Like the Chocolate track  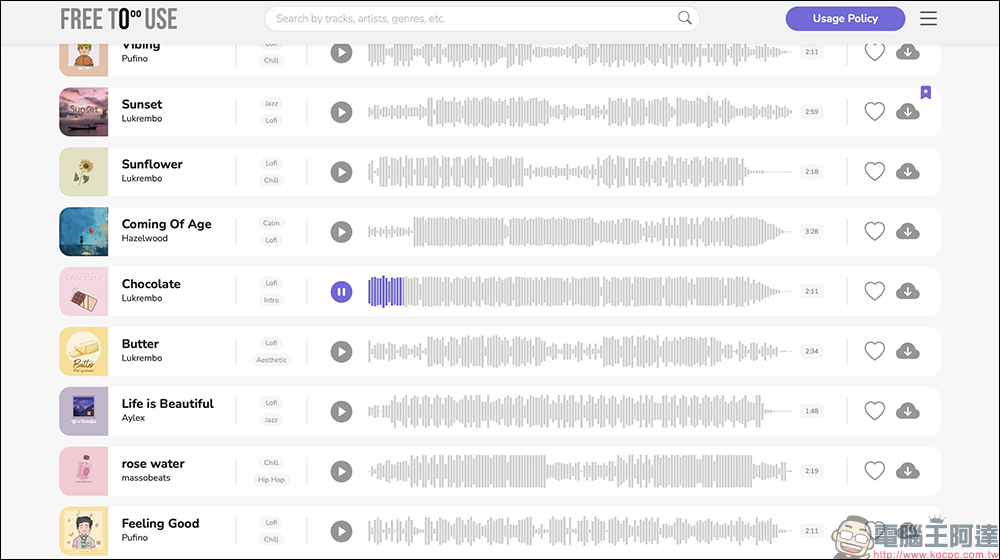[x=874, y=291]
